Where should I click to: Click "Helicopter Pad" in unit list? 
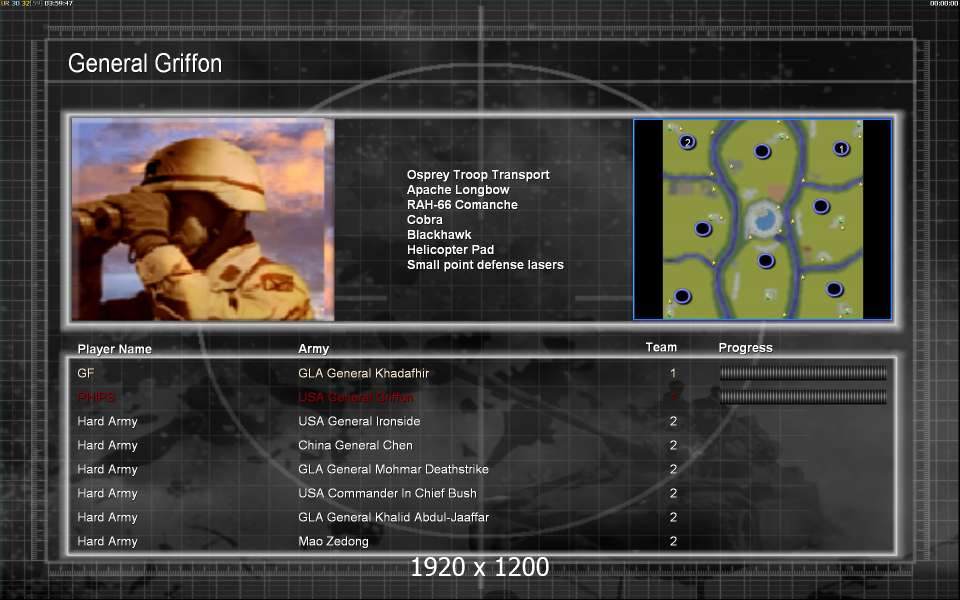click(x=450, y=250)
